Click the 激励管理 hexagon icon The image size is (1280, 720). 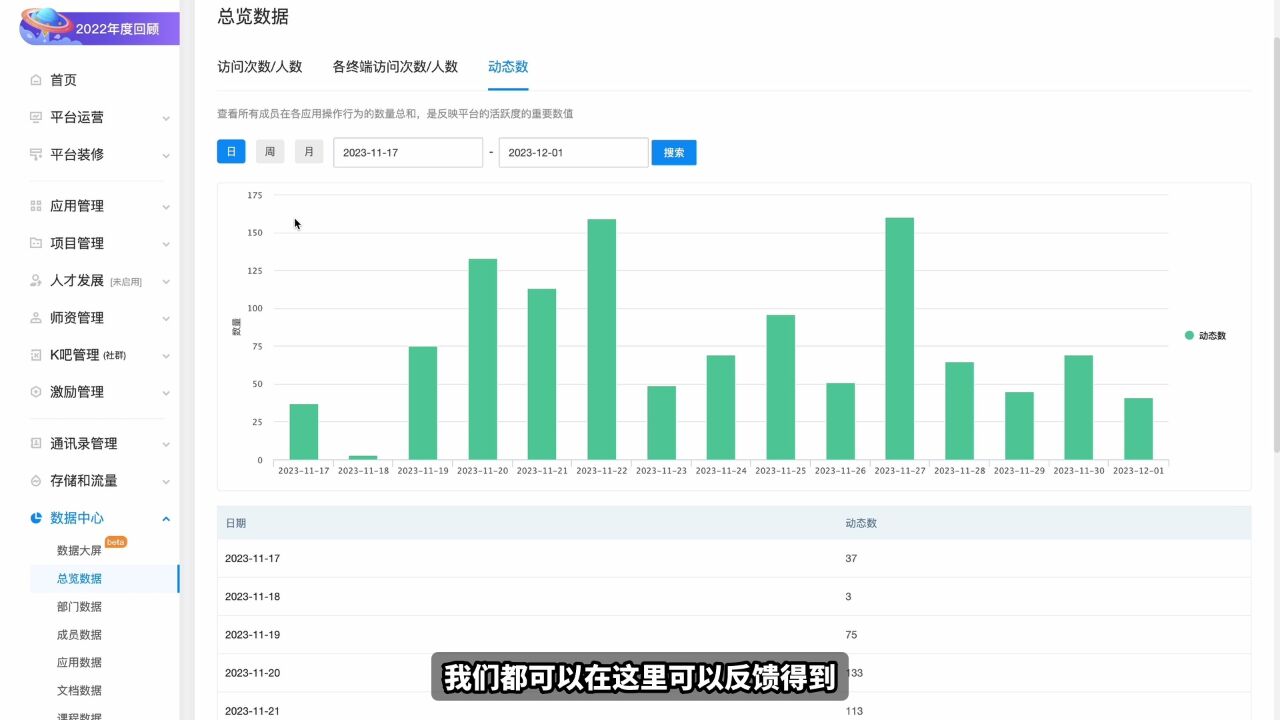(x=36, y=392)
